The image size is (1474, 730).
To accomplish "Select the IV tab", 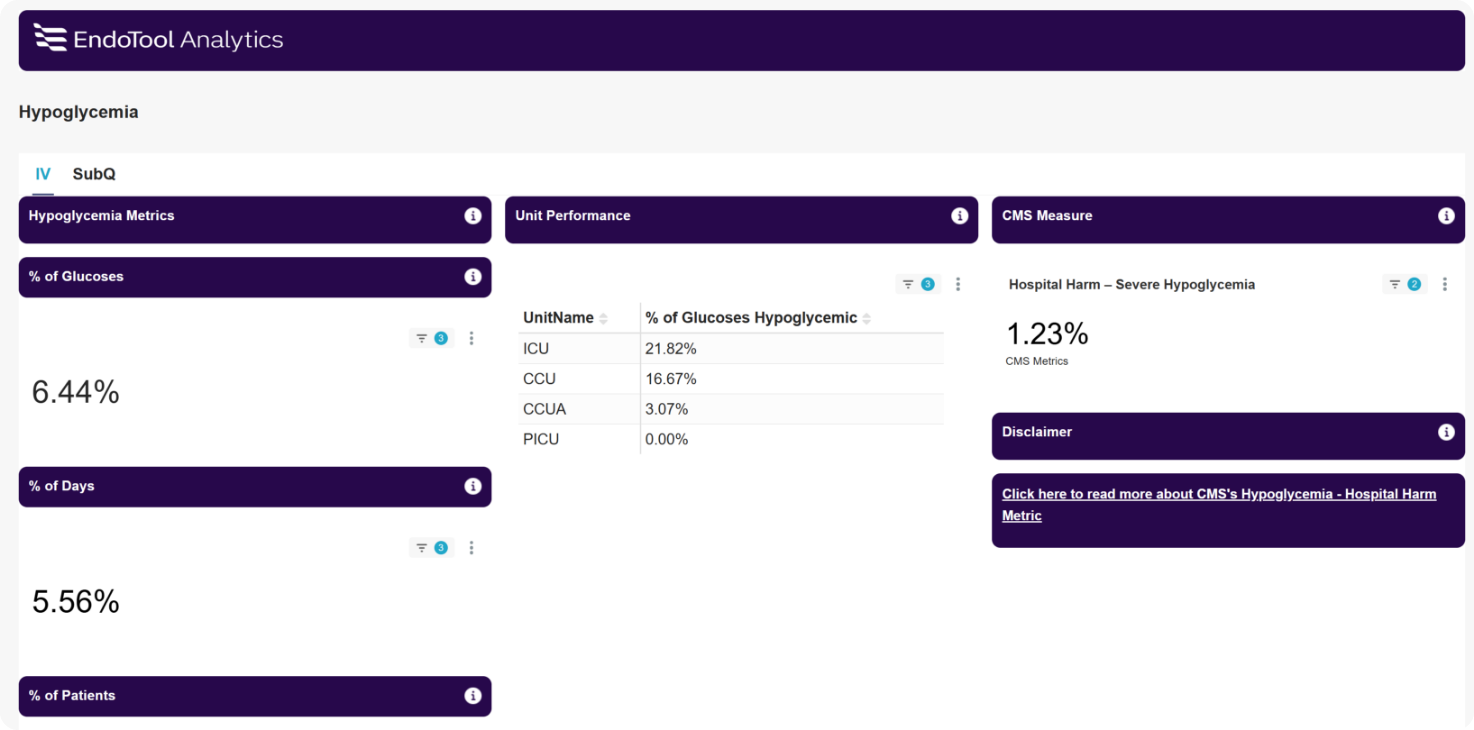I will 43,173.
